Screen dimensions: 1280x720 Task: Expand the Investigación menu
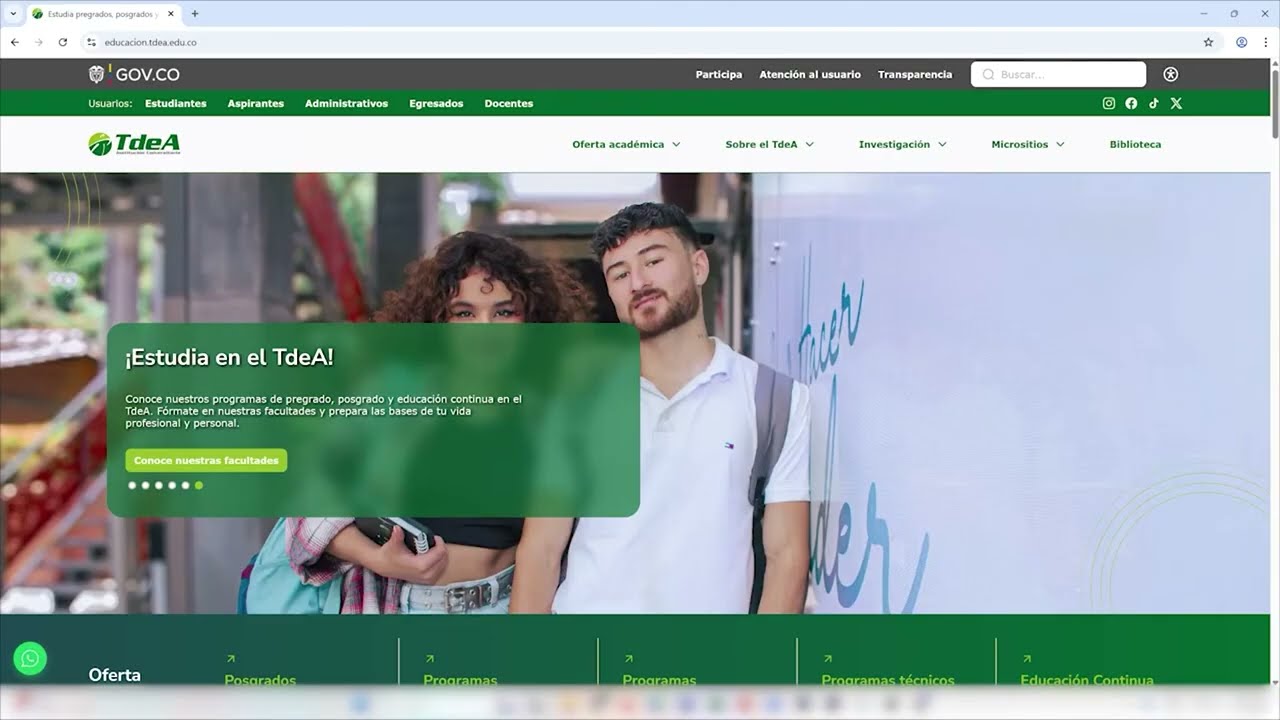[x=902, y=144]
